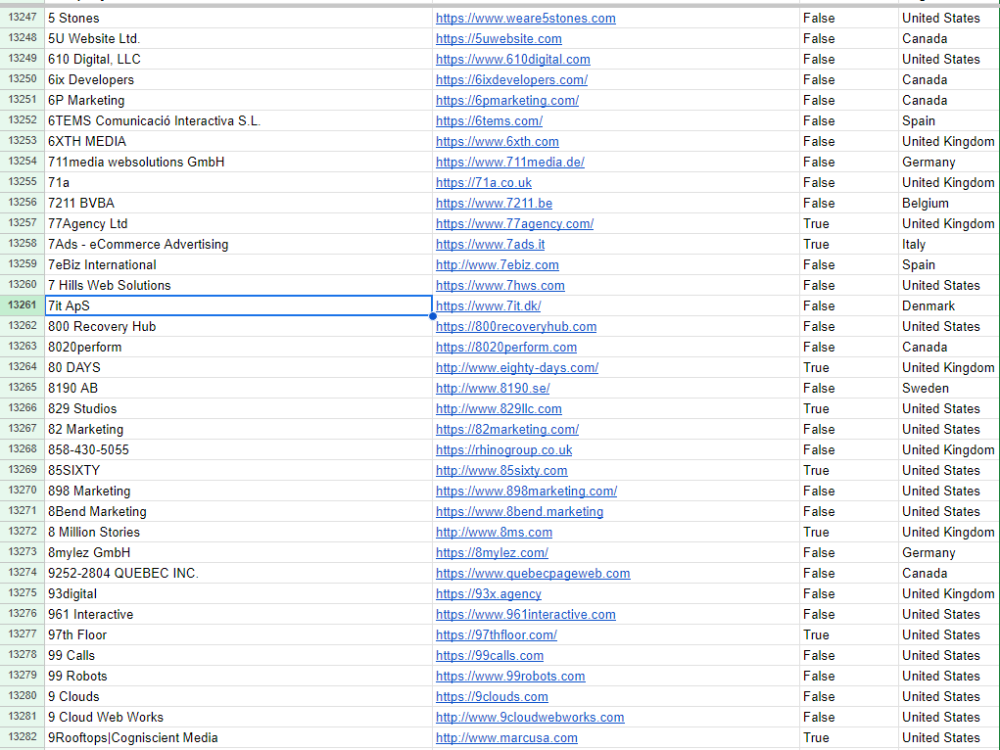Select 'United Kingdom' in 6XTH MEDIA row

coord(949,142)
